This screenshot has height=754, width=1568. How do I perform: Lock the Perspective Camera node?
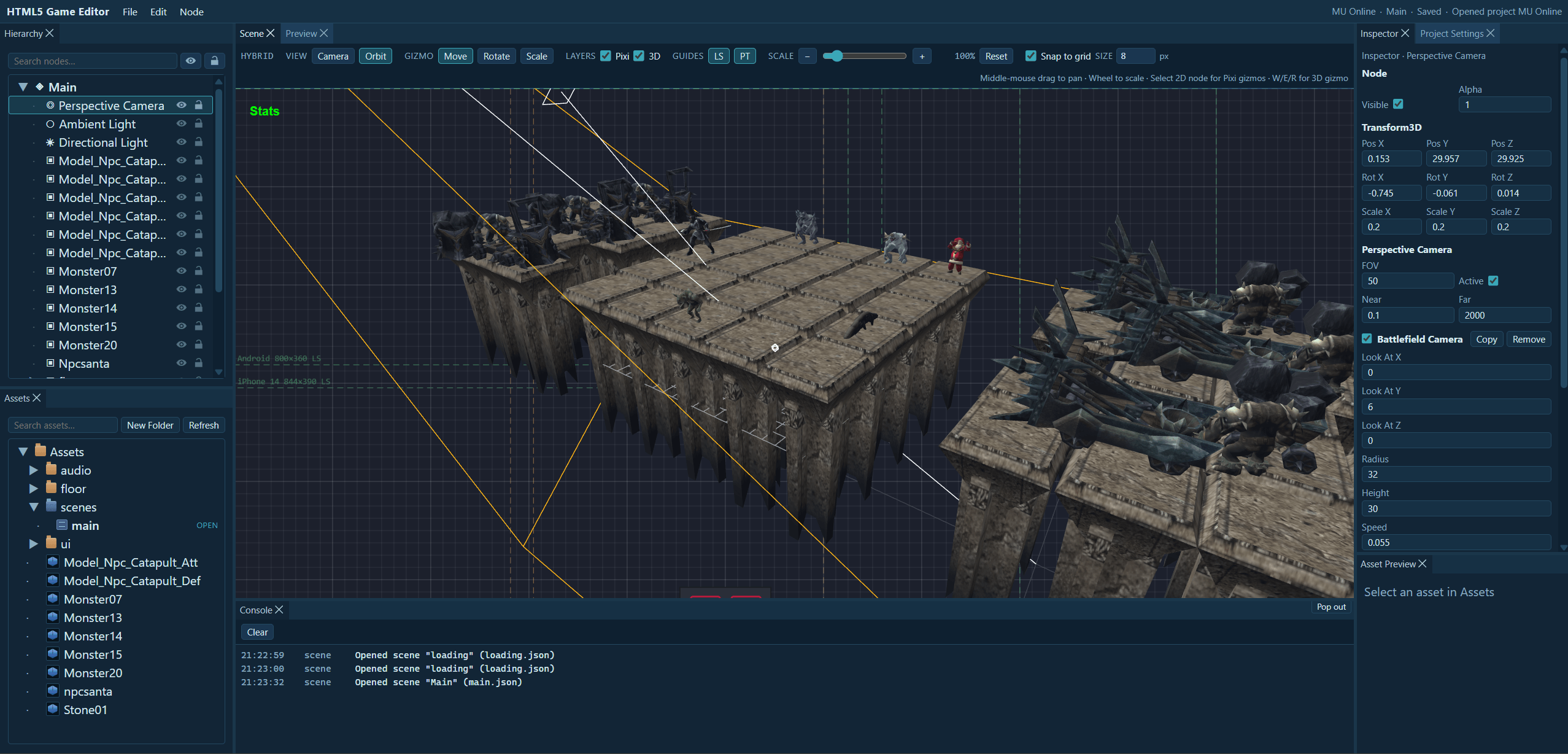coord(199,105)
